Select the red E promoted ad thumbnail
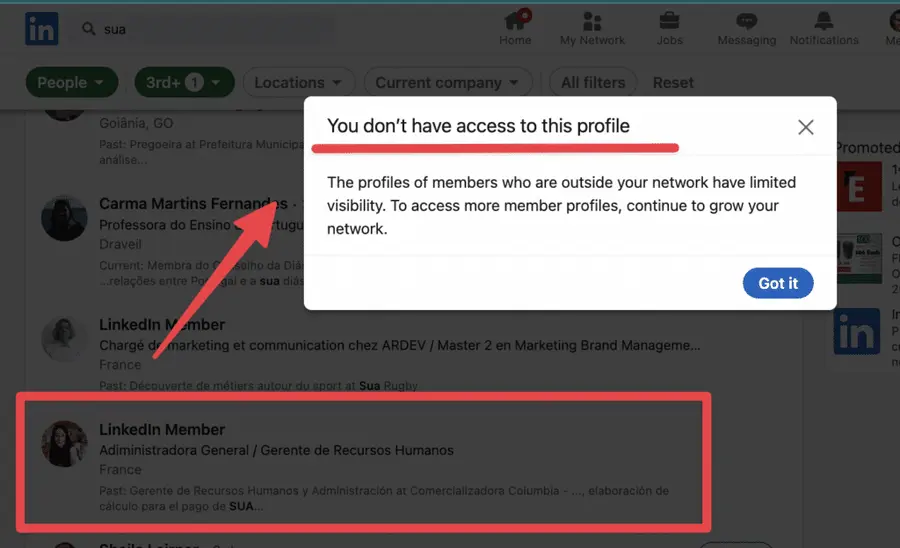This screenshot has width=900, height=548. pyautogui.click(x=859, y=186)
